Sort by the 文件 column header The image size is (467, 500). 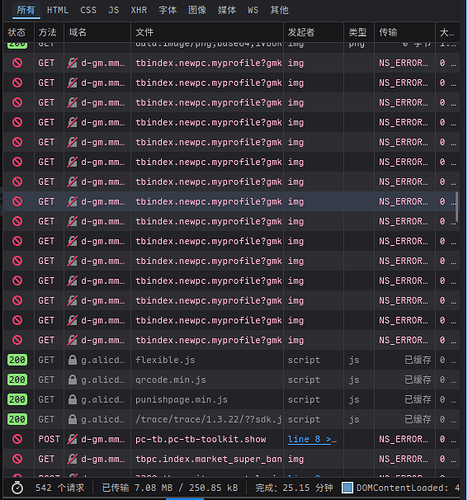207,32
